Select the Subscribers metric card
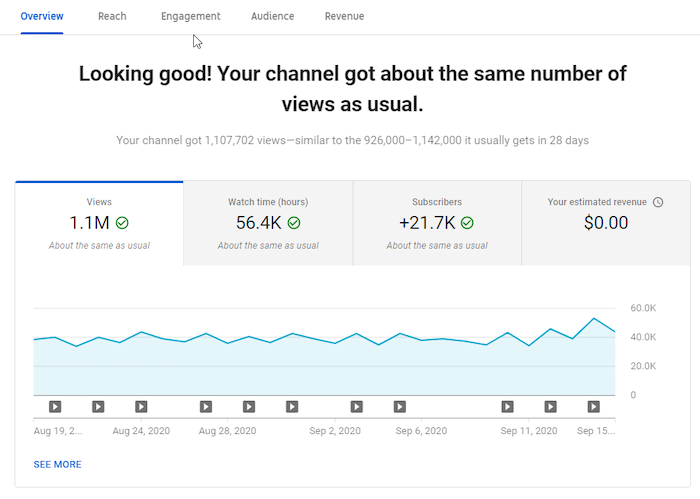700x499 pixels. pos(437,223)
